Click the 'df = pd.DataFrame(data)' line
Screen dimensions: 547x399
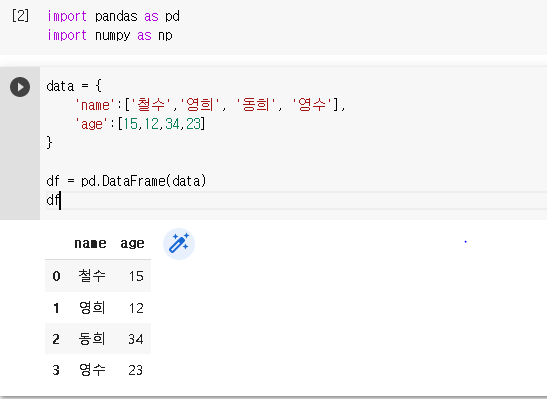[x=126, y=181]
